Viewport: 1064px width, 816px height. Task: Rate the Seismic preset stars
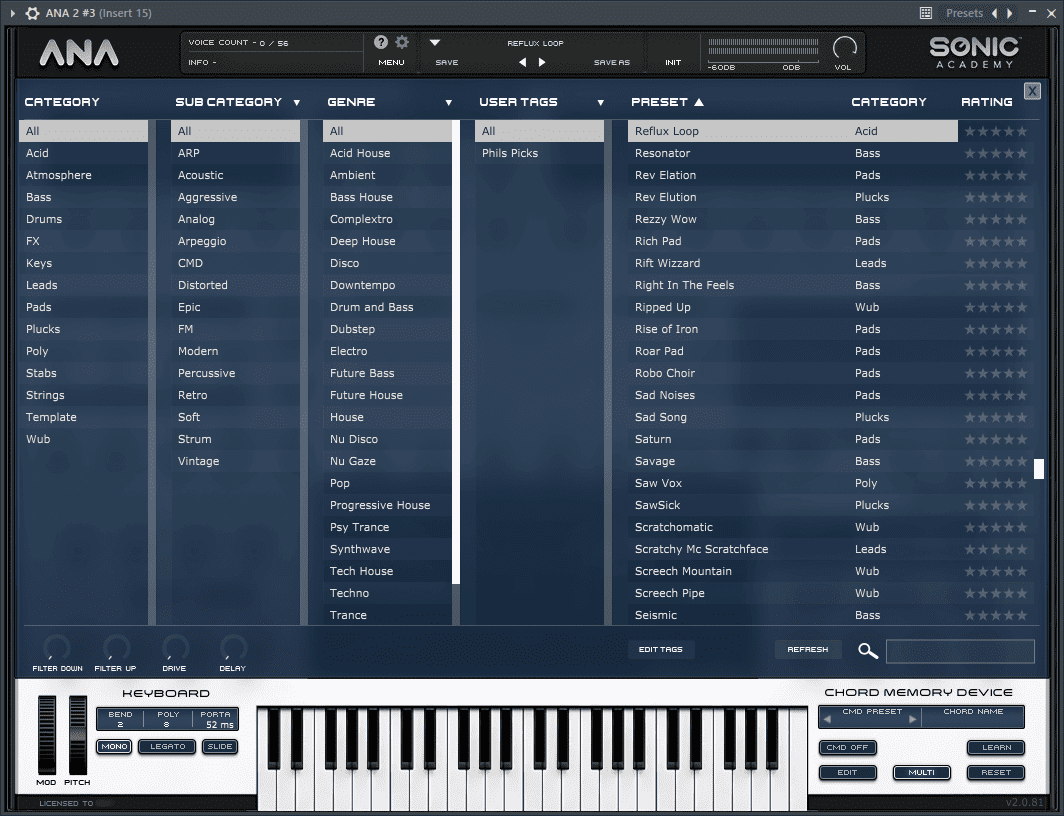point(995,615)
